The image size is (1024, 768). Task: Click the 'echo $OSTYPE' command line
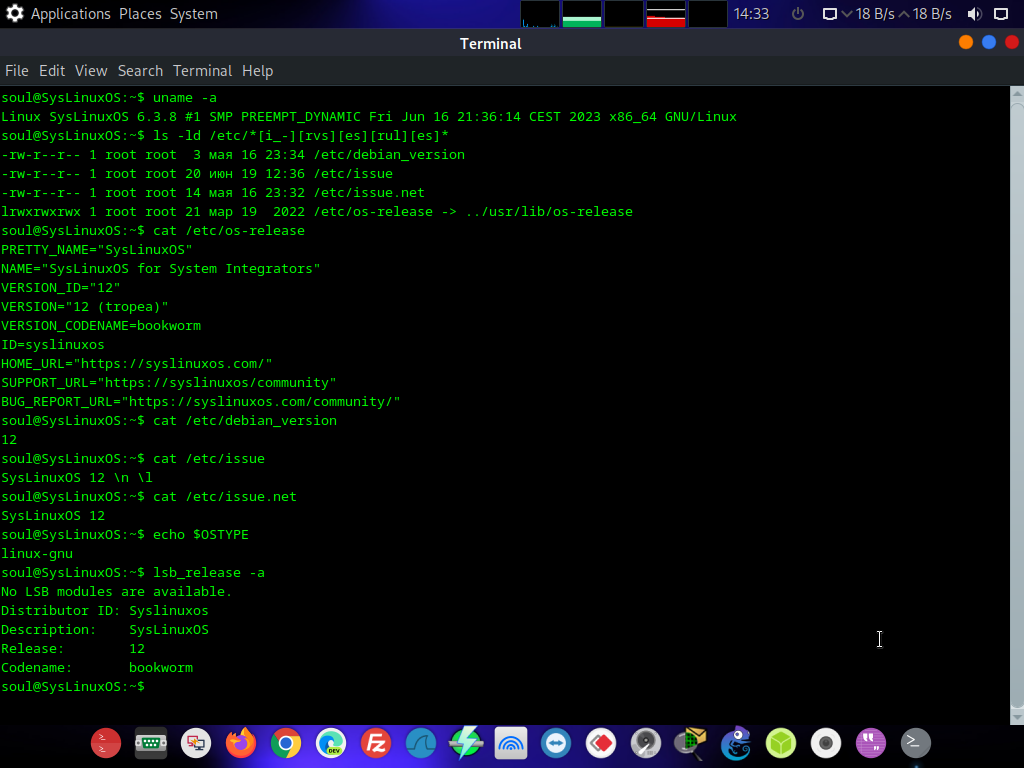coord(125,534)
